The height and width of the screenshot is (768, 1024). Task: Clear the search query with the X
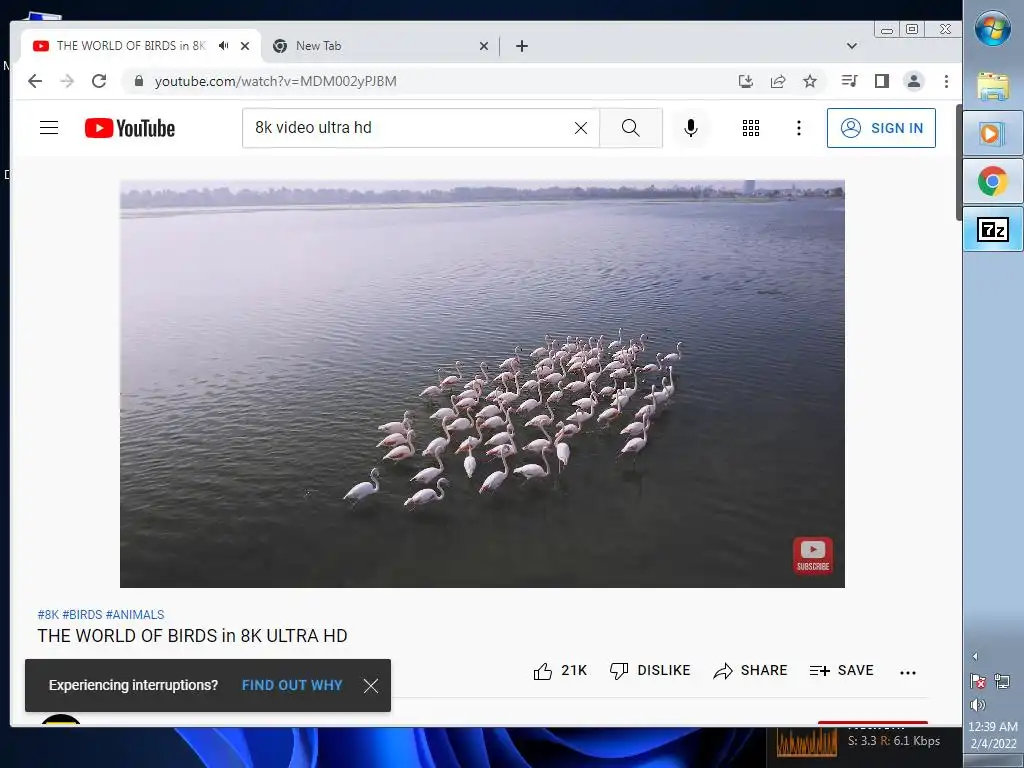tap(581, 128)
